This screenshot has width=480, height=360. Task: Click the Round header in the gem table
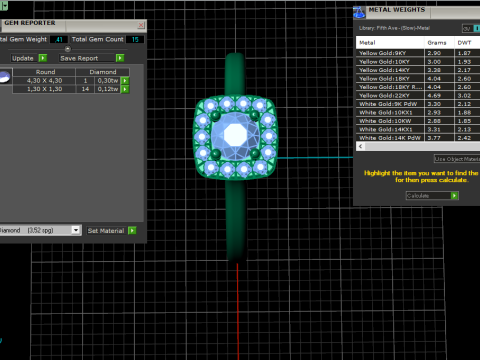point(44,72)
